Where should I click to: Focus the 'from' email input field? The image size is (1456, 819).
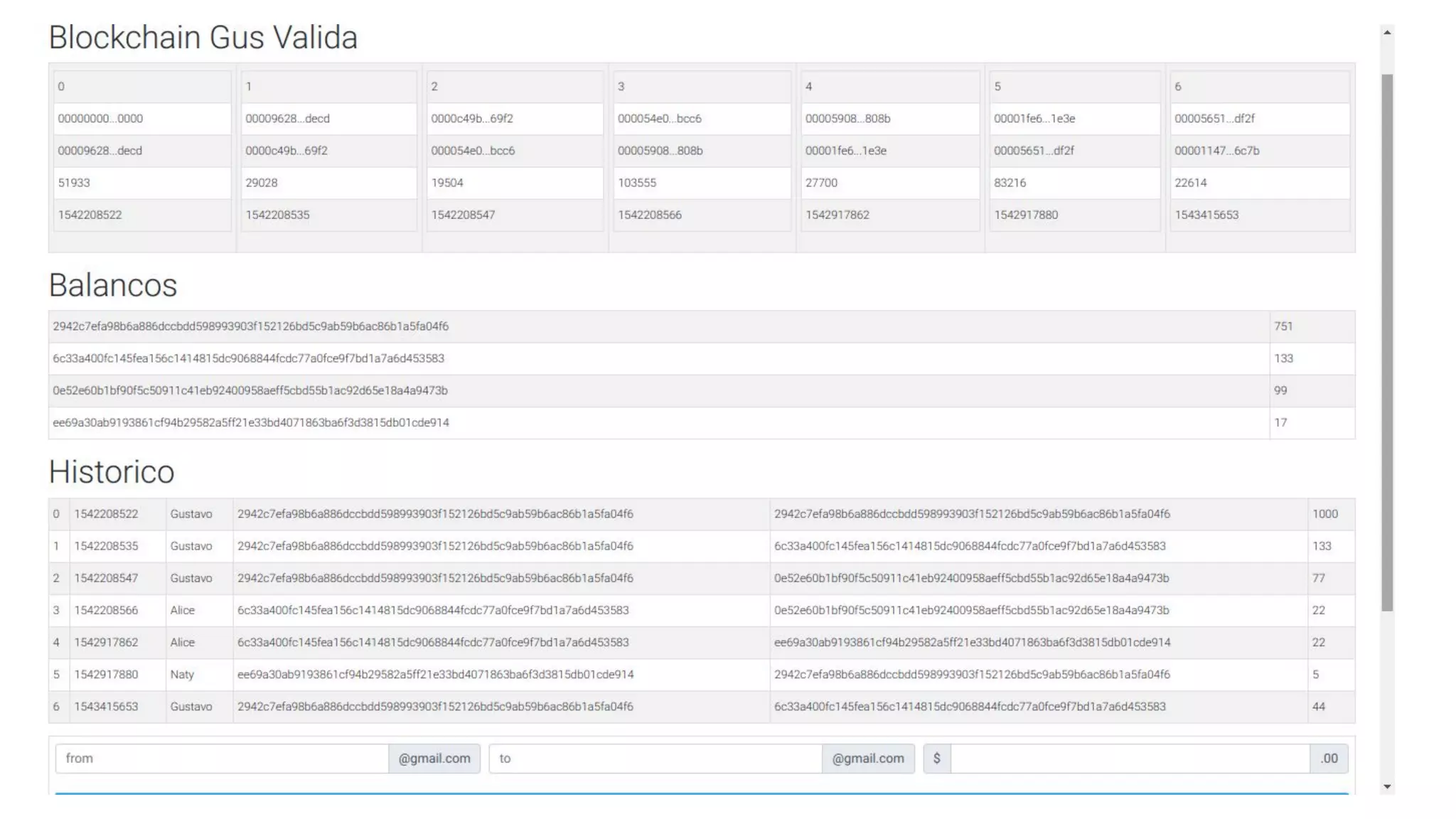(x=222, y=759)
